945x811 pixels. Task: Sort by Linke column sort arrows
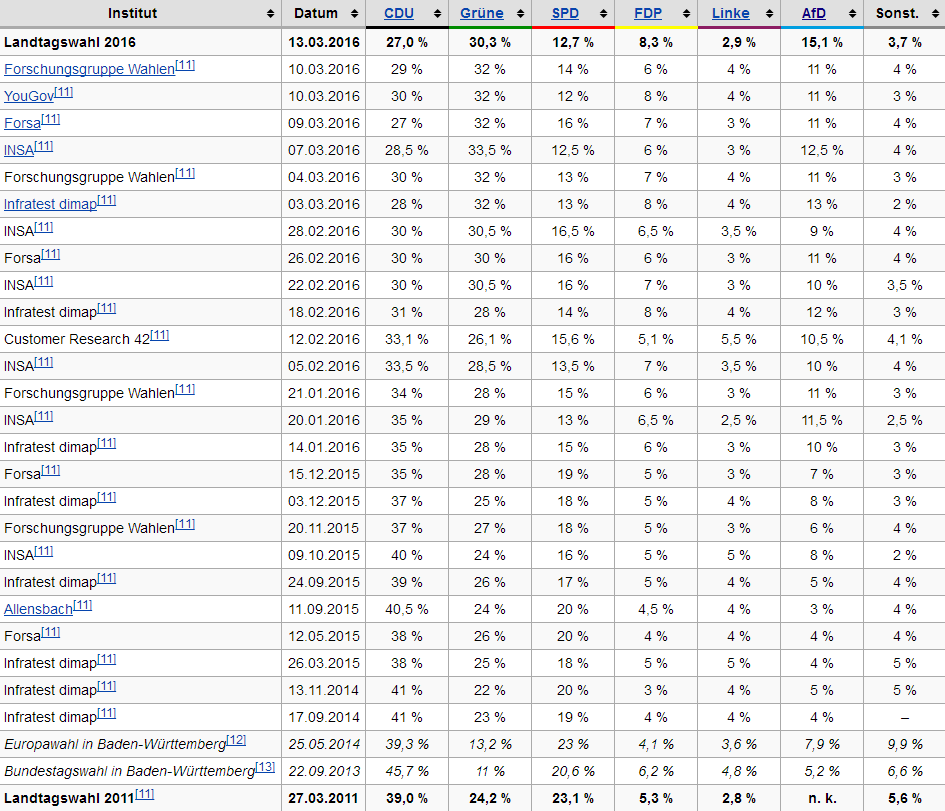pyautogui.click(x=770, y=14)
